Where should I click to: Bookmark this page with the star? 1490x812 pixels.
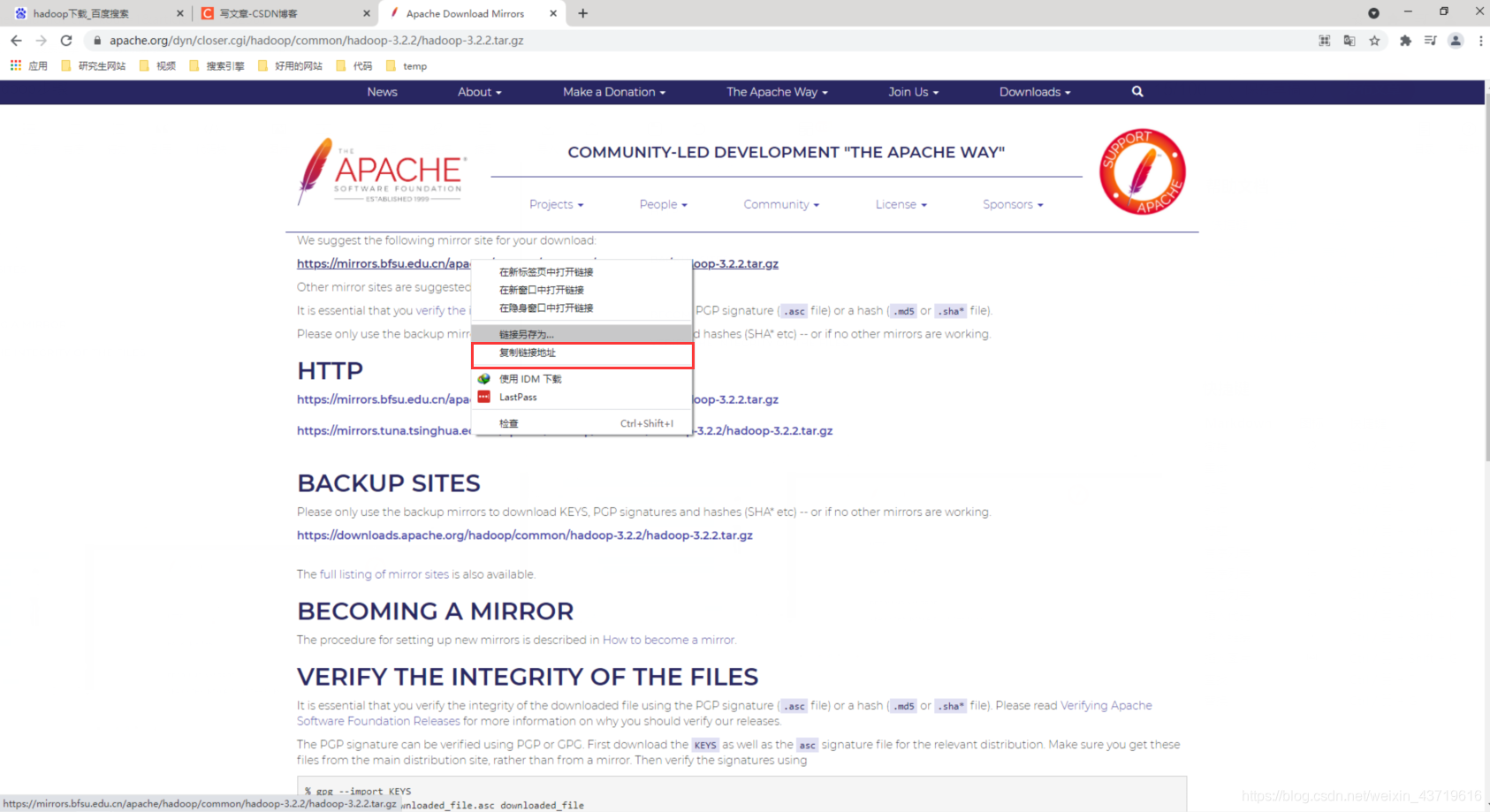pos(1374,41)
